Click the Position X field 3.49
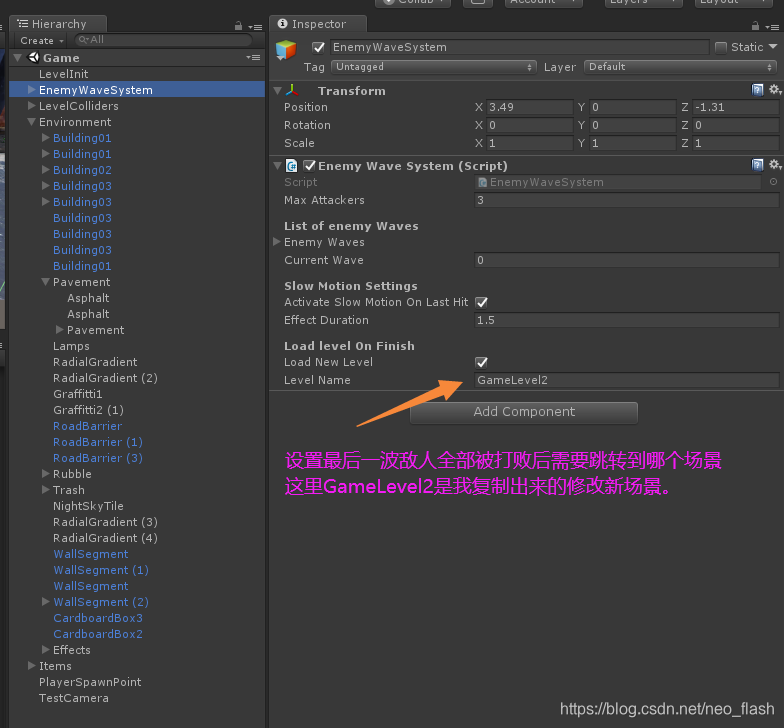The height and width of the screenshot is (728, 784). [x=530, y=108]
